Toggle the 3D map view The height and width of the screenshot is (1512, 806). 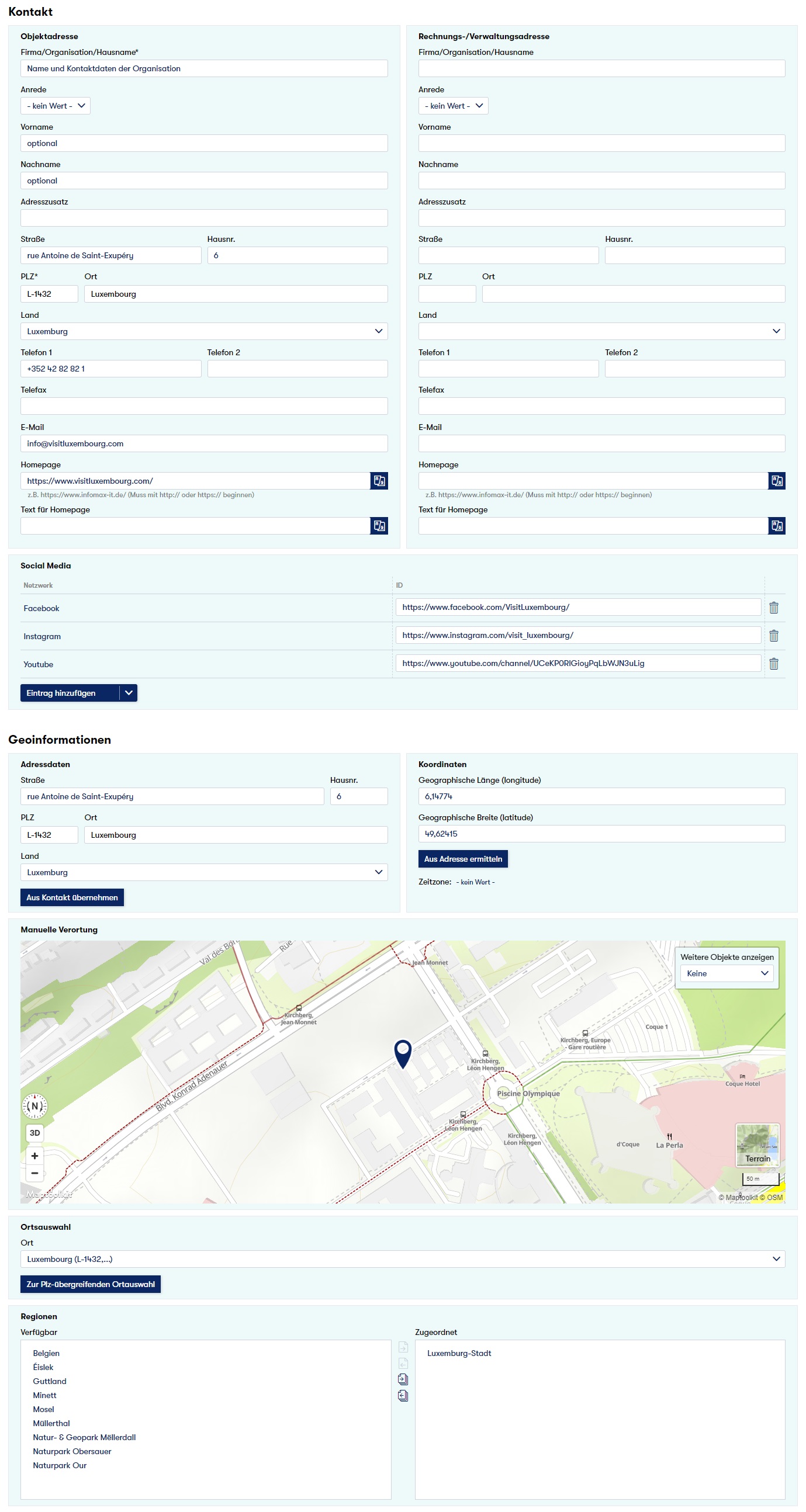click(34, 1133)
